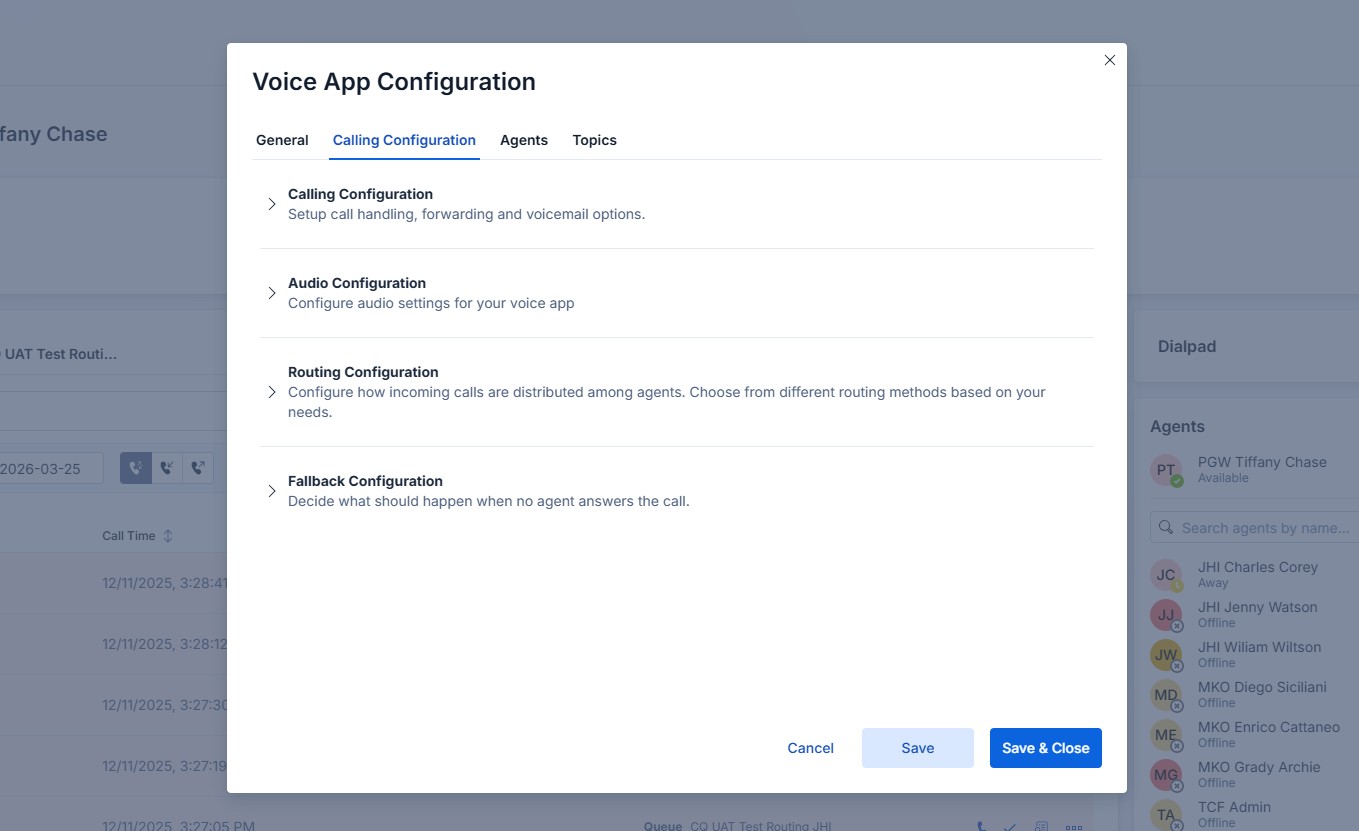Click the Voice App Configuration title
The image size is (1359, 831).
[394, 82]
